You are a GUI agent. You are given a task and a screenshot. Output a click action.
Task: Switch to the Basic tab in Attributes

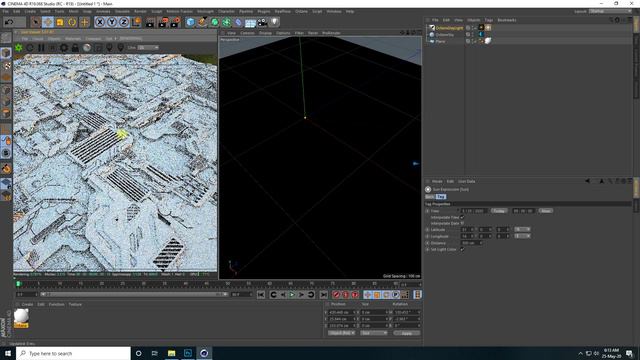pyautogui.click(x=429, y=197)
